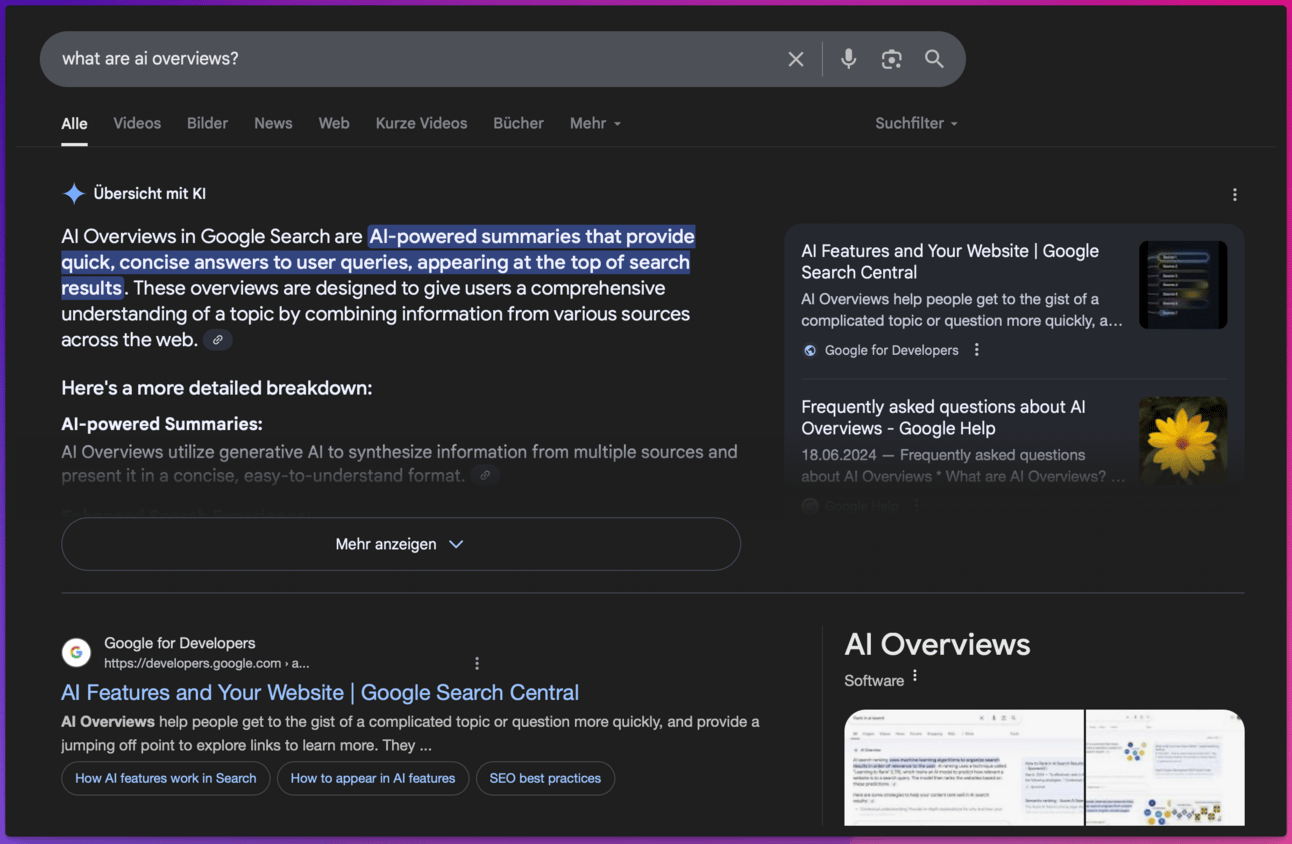Click the Google favicon of the first result
The height and width of the screenshot is (844, 1292).
coord(76,653)
